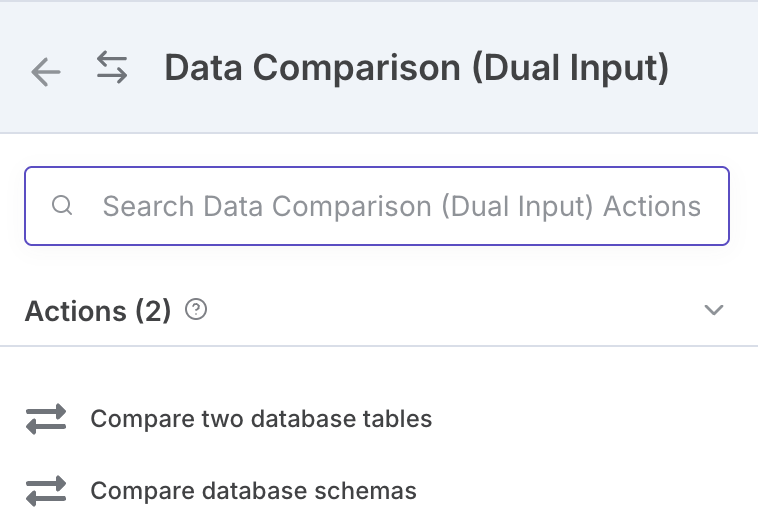Click the magnifying glass search icon

click(62, 206)
